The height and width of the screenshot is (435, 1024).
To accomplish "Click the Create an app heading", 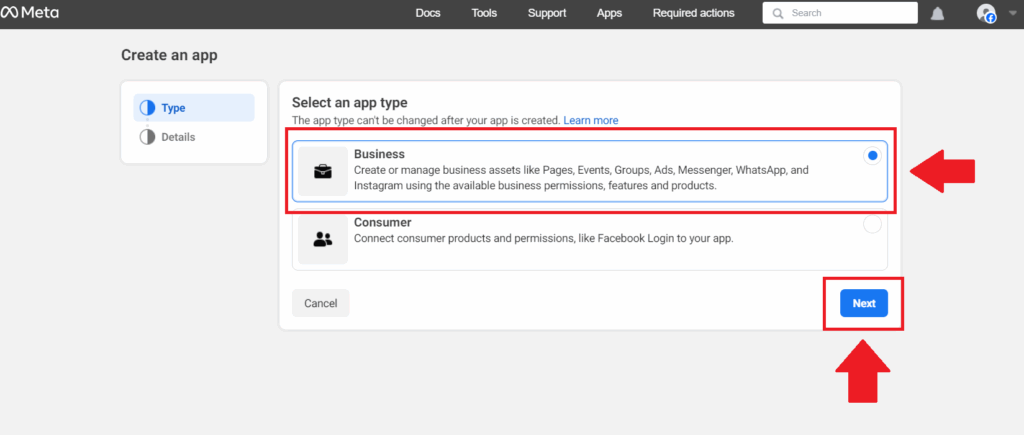I will click(169, 56).
